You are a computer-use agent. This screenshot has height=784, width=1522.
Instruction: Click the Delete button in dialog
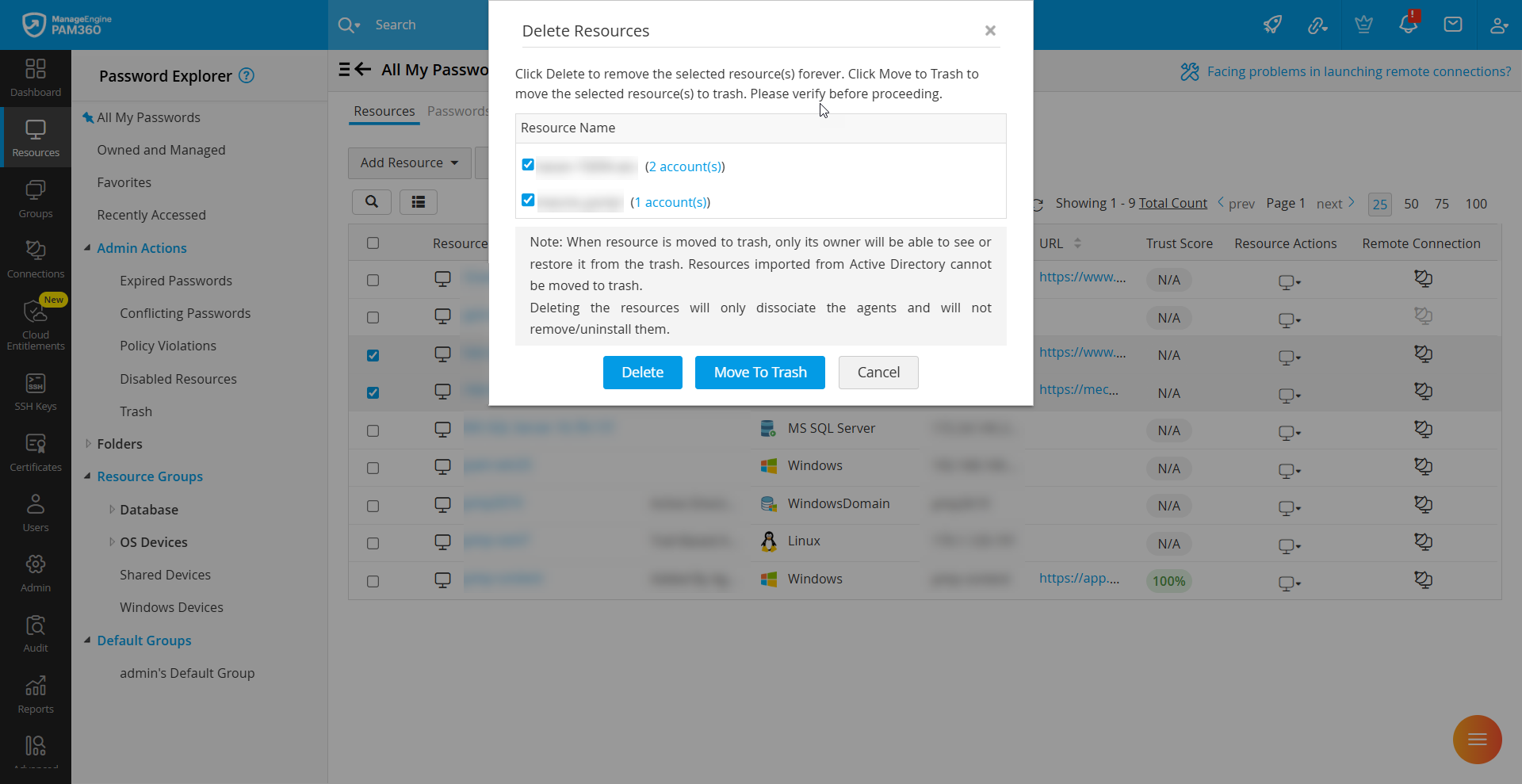643,373
